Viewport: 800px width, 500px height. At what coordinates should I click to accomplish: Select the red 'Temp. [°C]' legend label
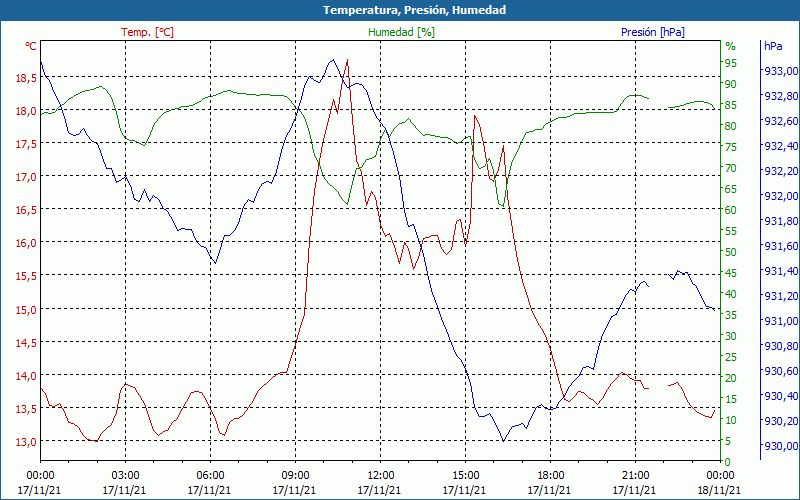tap(147, 32)
